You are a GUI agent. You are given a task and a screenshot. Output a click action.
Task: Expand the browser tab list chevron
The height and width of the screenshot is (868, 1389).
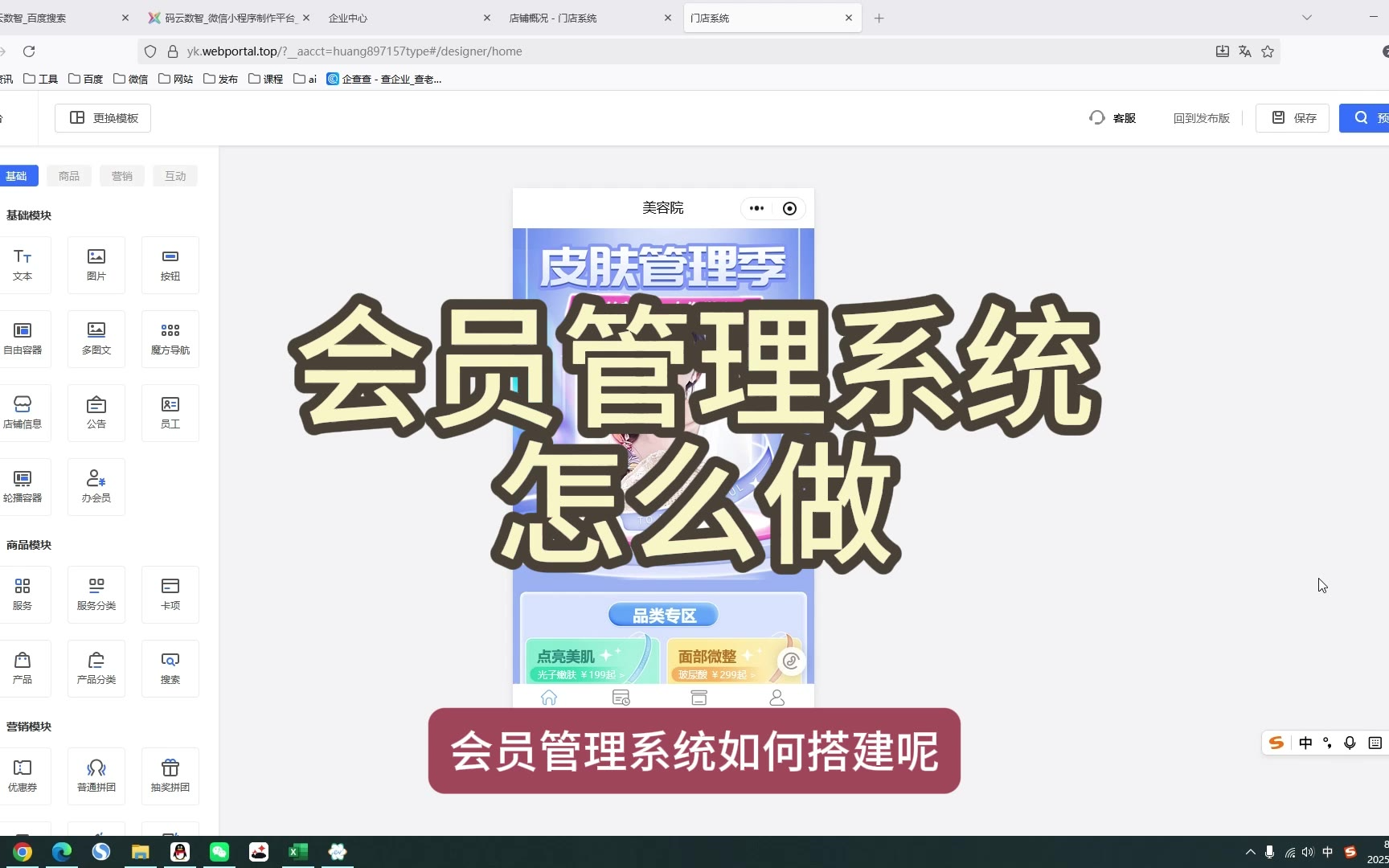click(x=1307, y=18)
